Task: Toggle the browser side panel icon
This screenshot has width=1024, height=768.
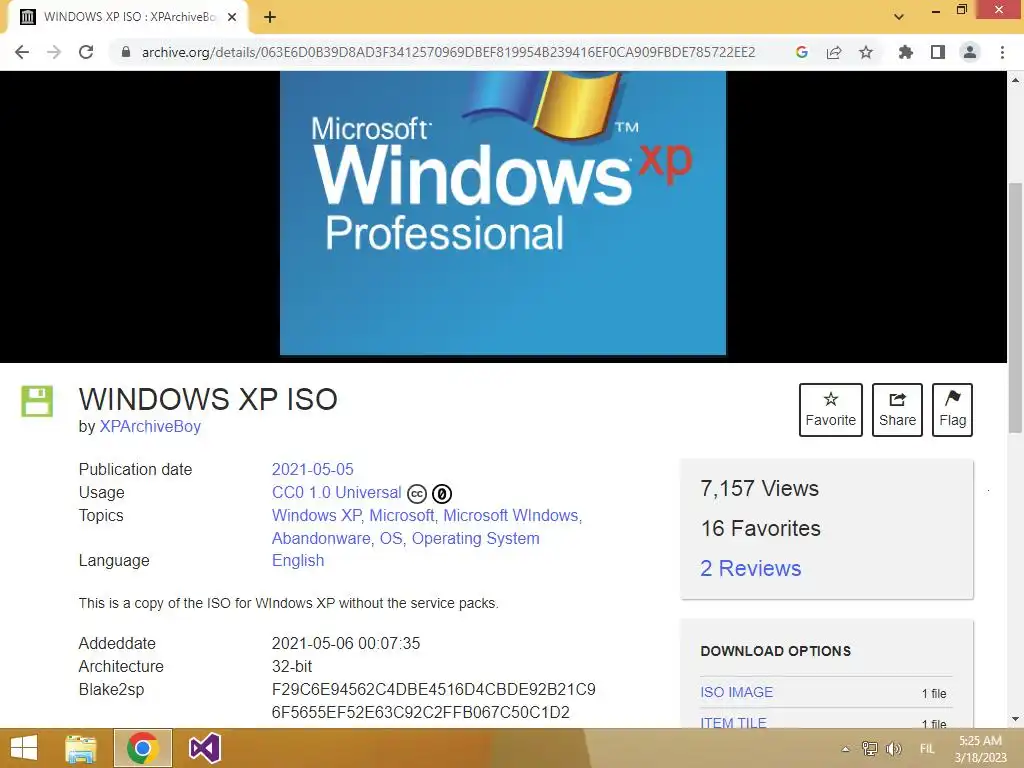Action: (938, 52)
